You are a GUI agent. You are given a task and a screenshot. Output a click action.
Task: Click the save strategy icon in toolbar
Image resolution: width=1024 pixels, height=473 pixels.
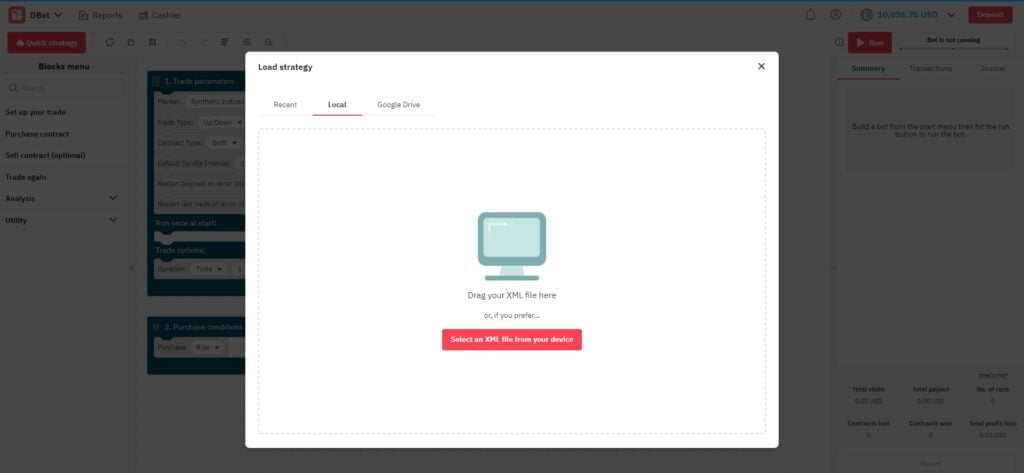151,43
